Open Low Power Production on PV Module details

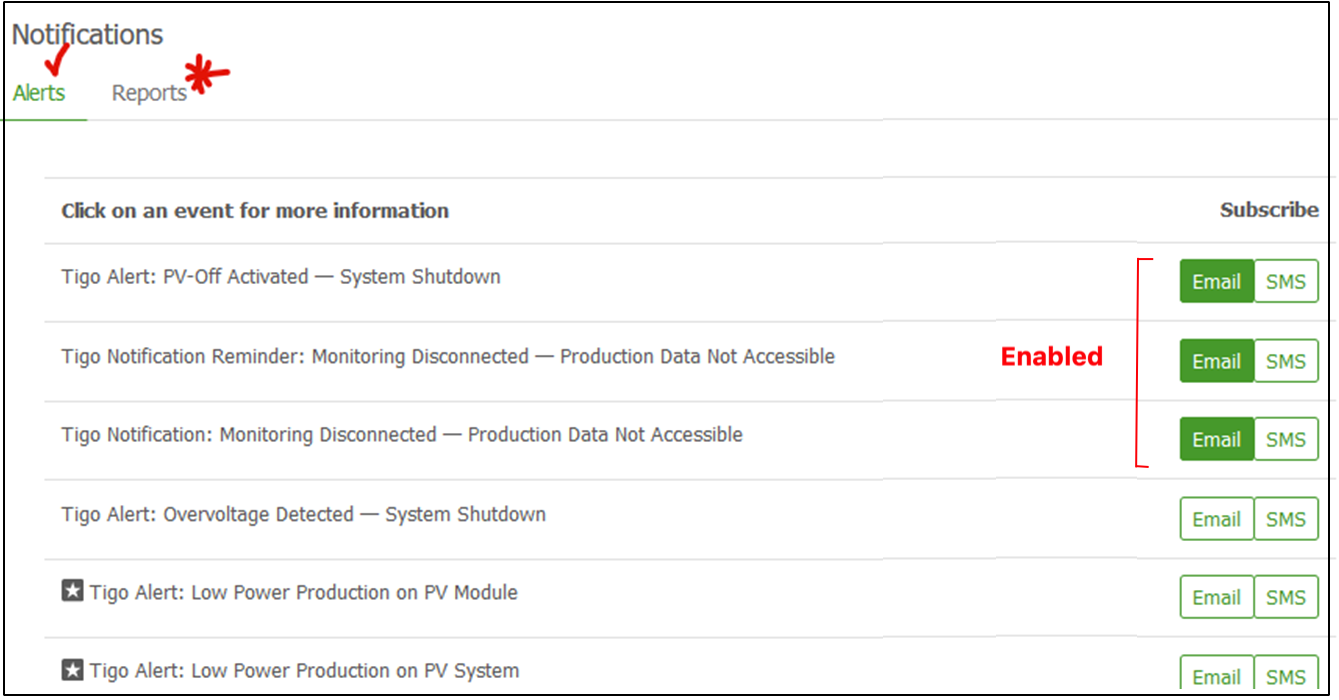[x=304, y=593]
